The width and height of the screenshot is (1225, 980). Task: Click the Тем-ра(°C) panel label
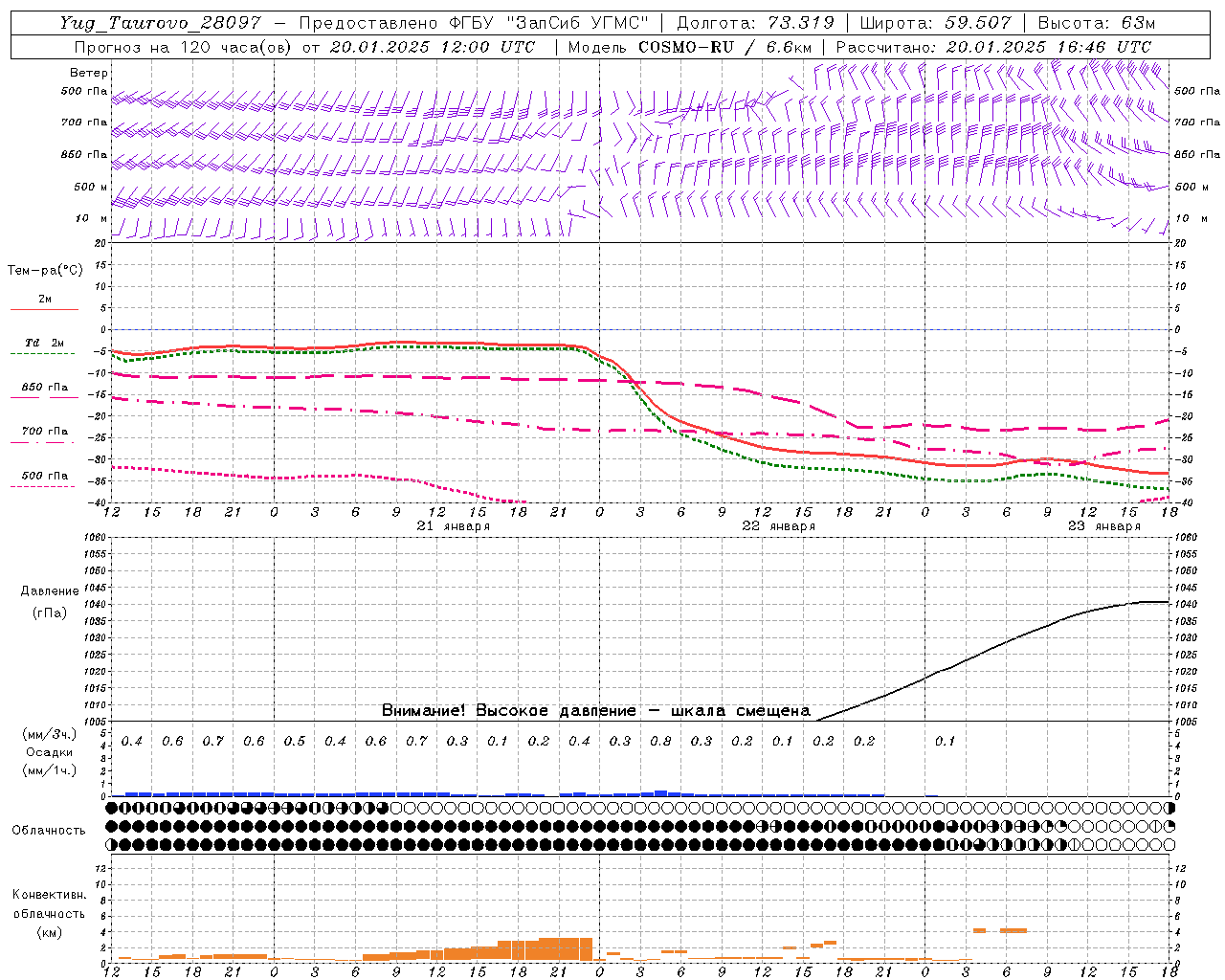45,271
